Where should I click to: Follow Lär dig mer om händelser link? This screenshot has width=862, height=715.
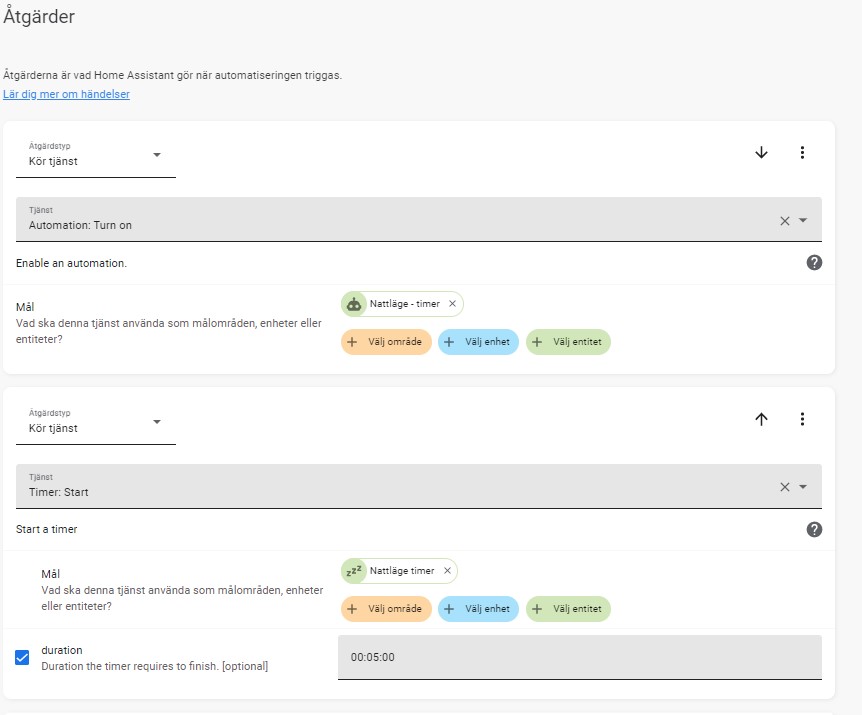click(x=67, y=94)
